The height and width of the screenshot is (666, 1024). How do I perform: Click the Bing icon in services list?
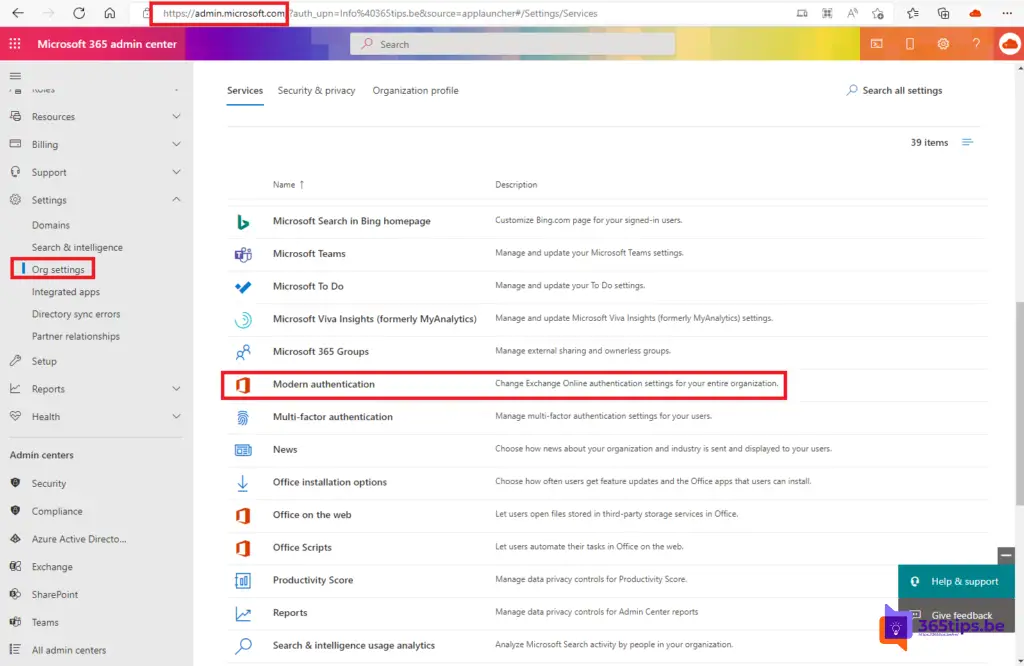coord(243,221)
